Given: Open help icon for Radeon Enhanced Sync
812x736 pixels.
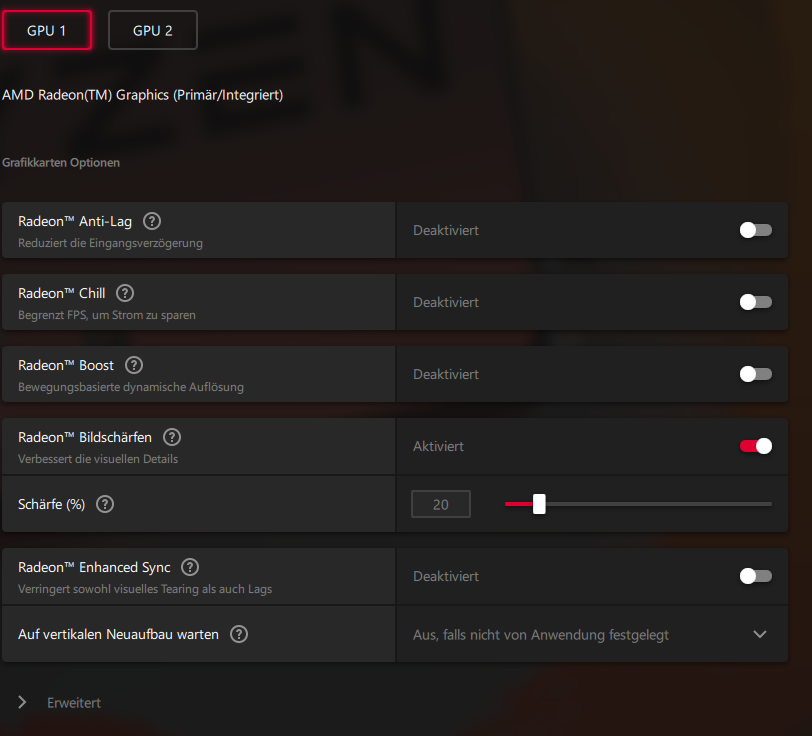Looking at the screenshot, I should pos(190,567).
